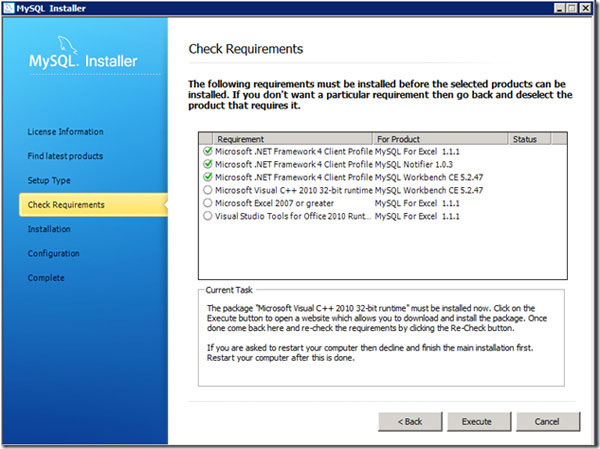Click the MySQL dolphin logo in sidebar
The width and height of the screenshot is (600, 449).
click(67, 46)
